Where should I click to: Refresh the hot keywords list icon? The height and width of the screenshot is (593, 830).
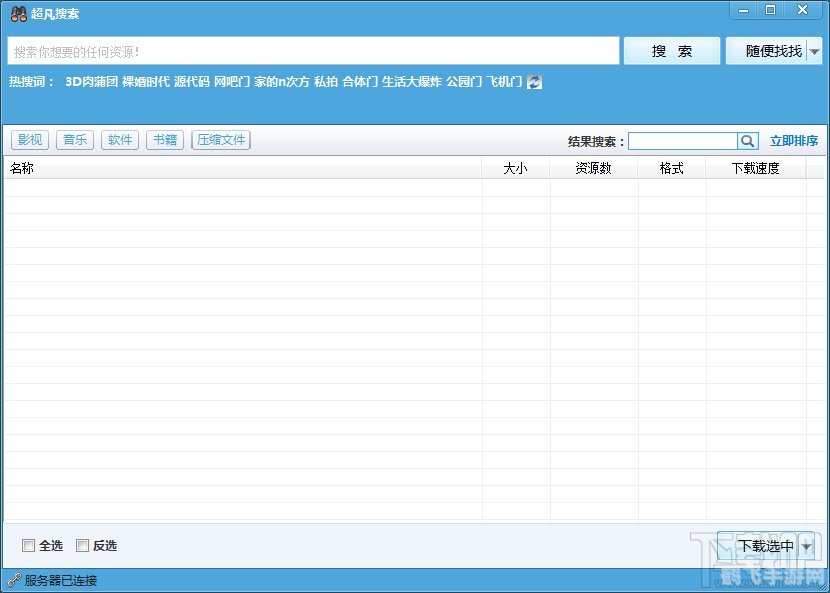pos(535,82)
